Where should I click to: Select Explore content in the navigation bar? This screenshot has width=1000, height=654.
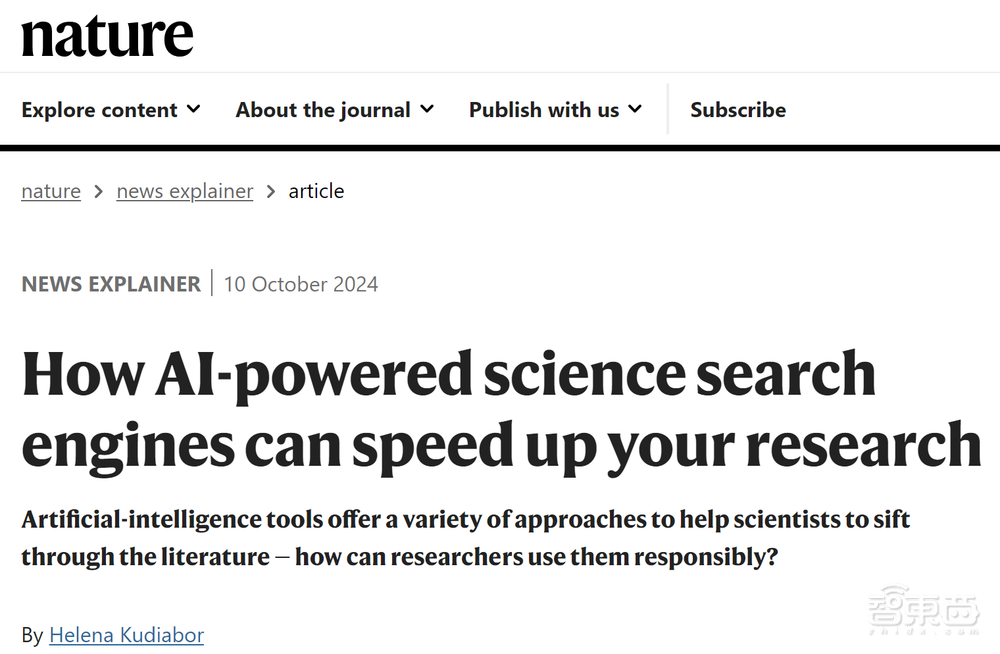coord(100,109)
